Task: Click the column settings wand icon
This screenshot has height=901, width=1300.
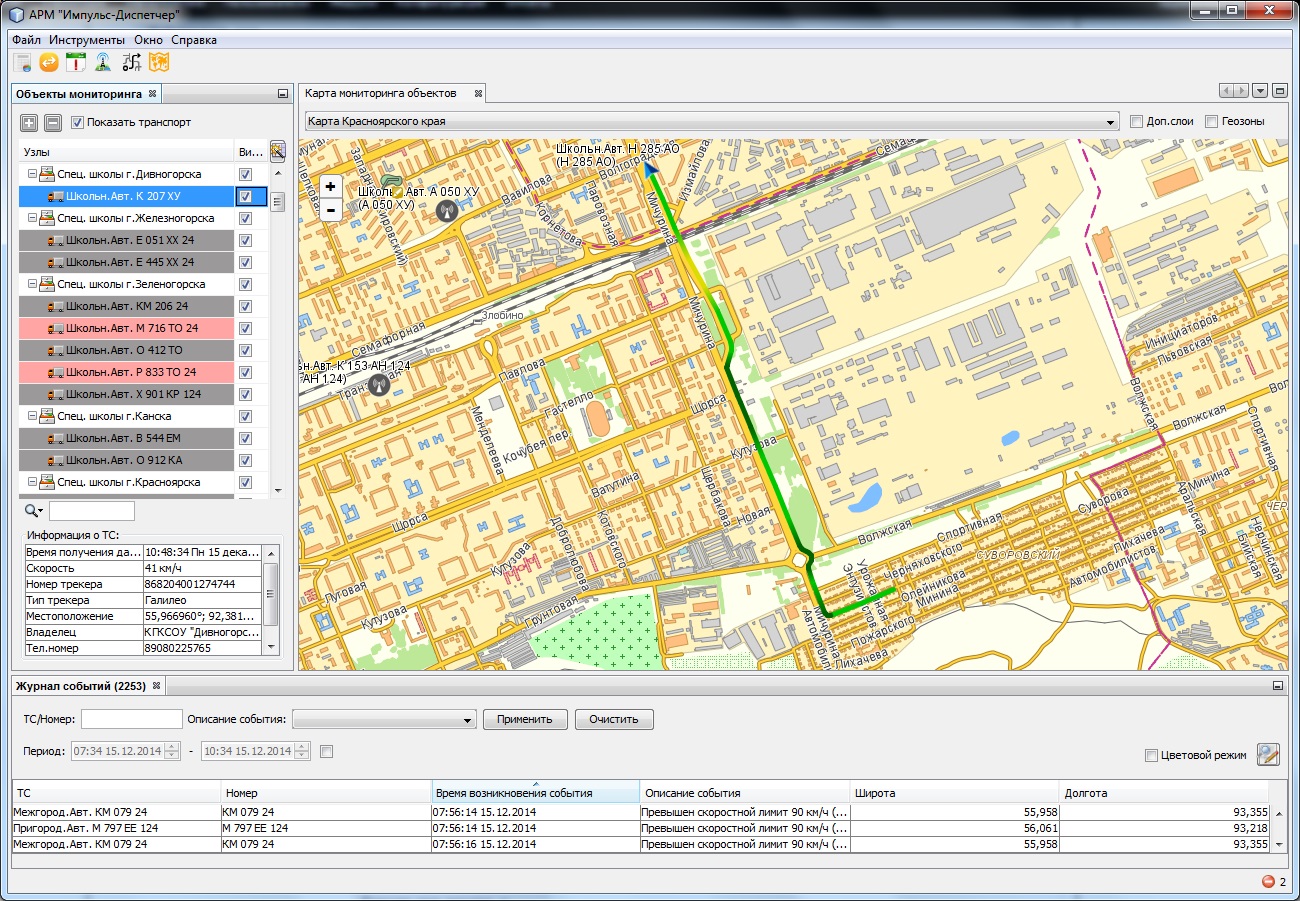Action: point(278,151)
